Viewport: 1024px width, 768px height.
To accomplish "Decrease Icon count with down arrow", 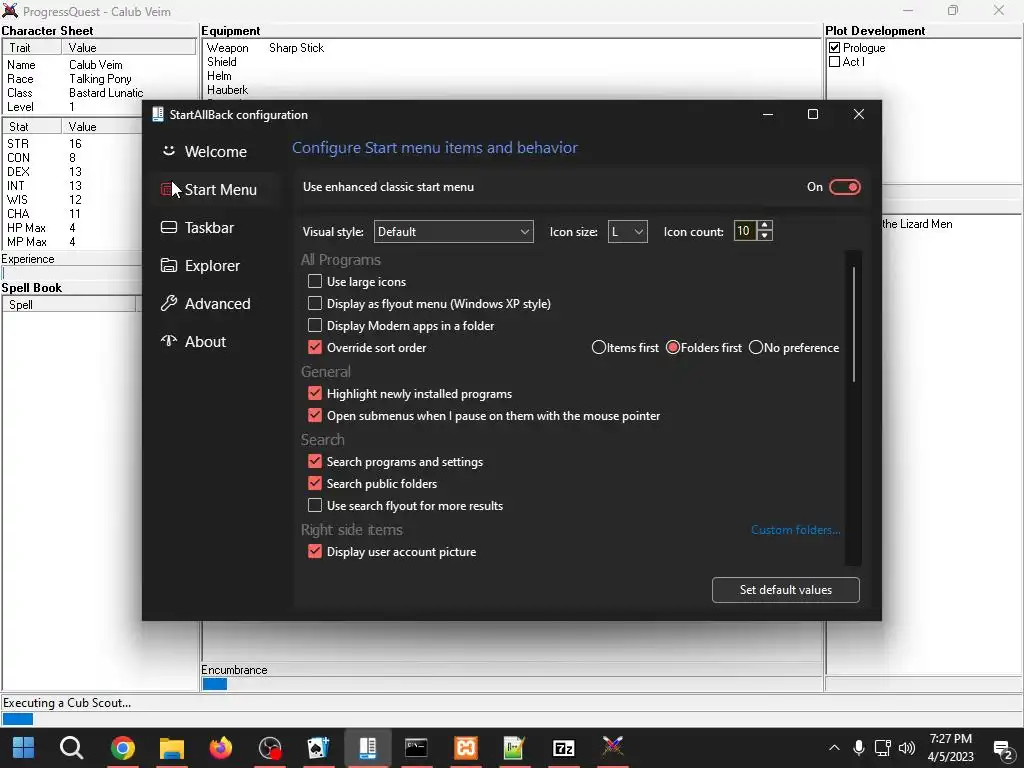I will tap(765, 236).
